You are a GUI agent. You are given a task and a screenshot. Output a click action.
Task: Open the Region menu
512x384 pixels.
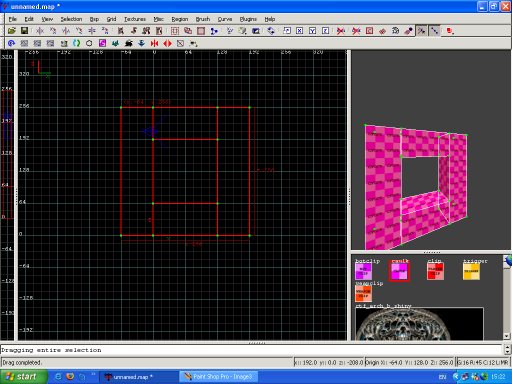click(180, 19)
